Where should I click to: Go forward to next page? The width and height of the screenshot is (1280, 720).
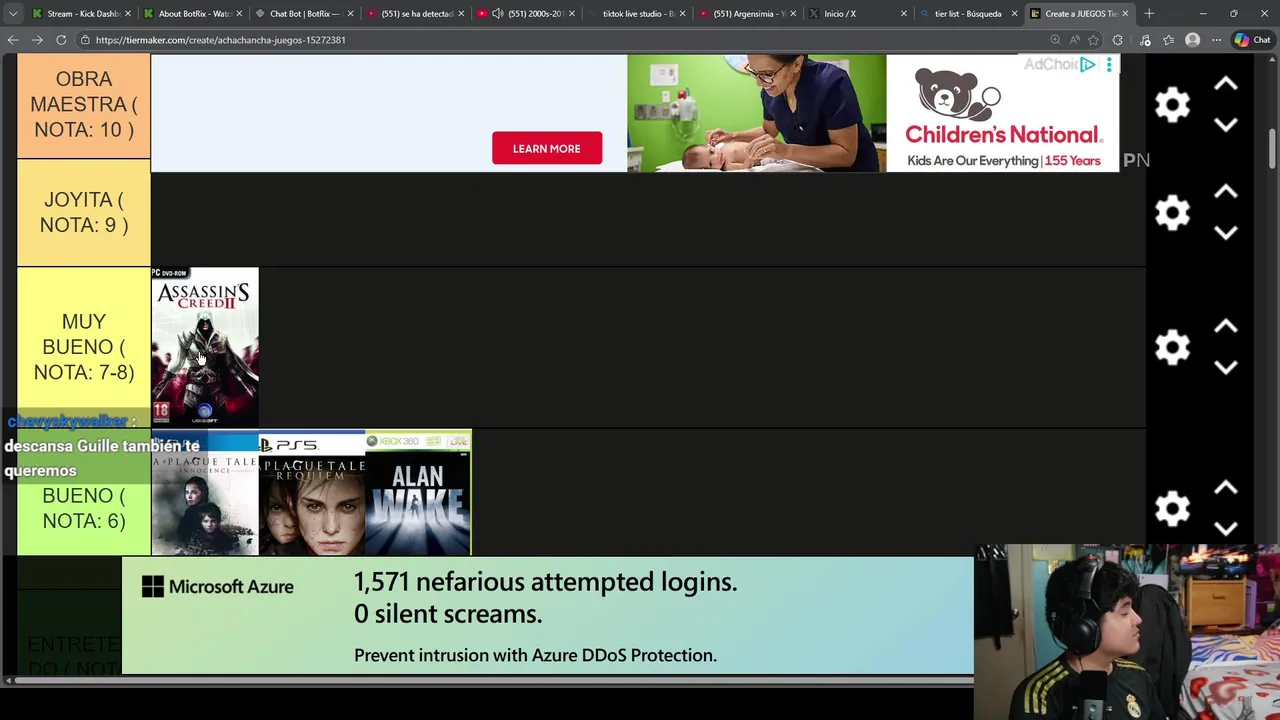[x=37, y=40]
